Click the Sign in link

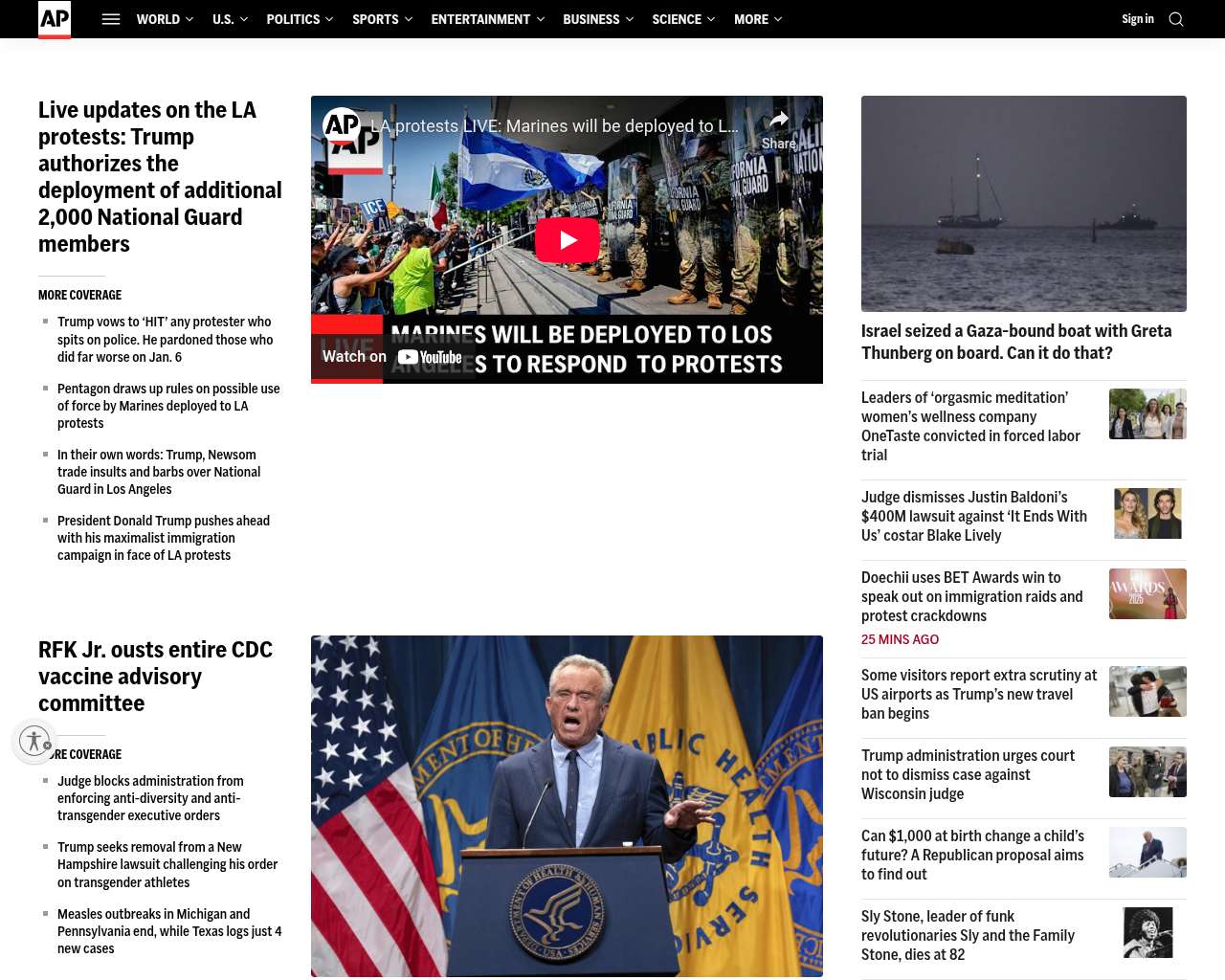1138,19
